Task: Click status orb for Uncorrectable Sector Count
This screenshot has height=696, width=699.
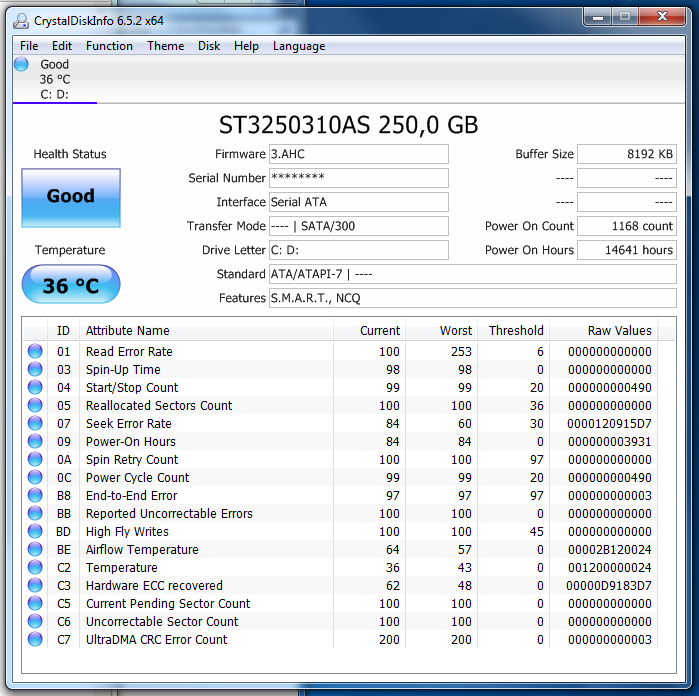Action: tap(35, 621)
